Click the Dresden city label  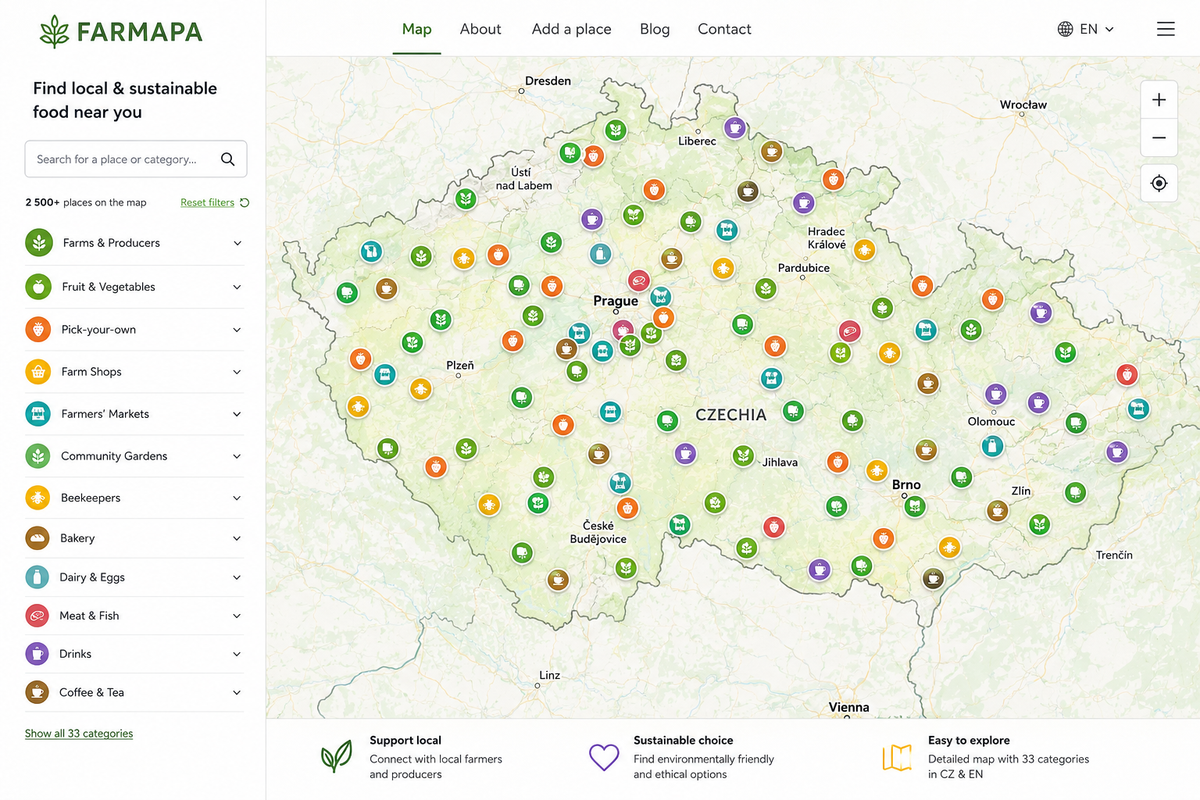click(548, 81)
